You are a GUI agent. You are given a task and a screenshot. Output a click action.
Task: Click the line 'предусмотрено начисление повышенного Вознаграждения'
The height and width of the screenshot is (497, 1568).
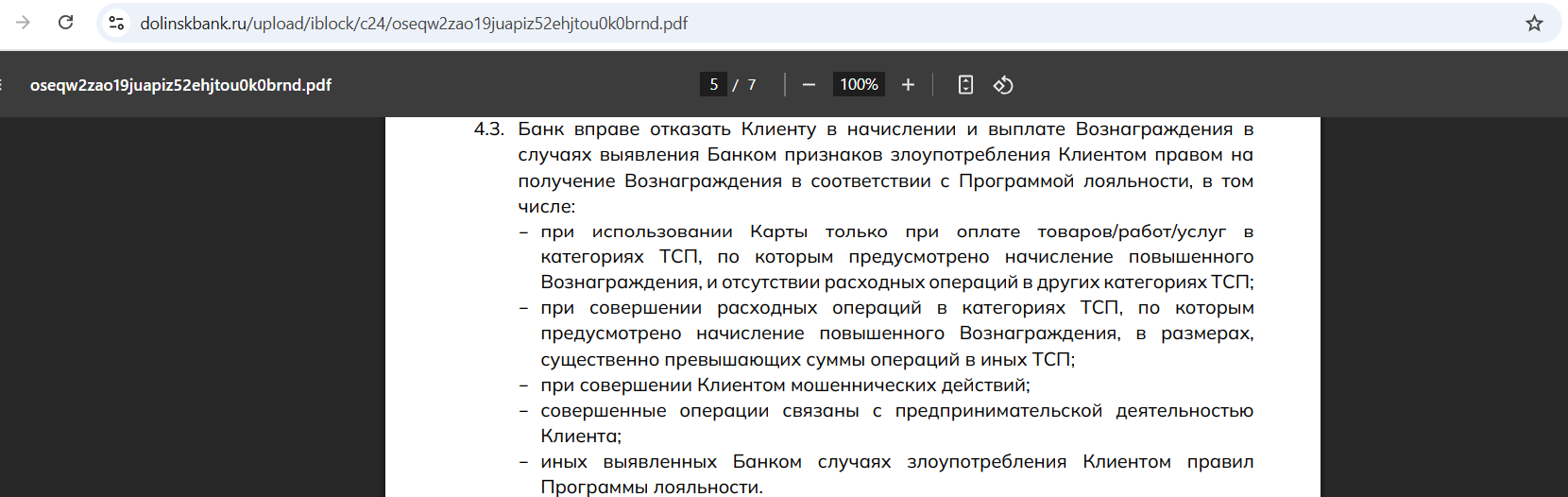tap(897, 334)
